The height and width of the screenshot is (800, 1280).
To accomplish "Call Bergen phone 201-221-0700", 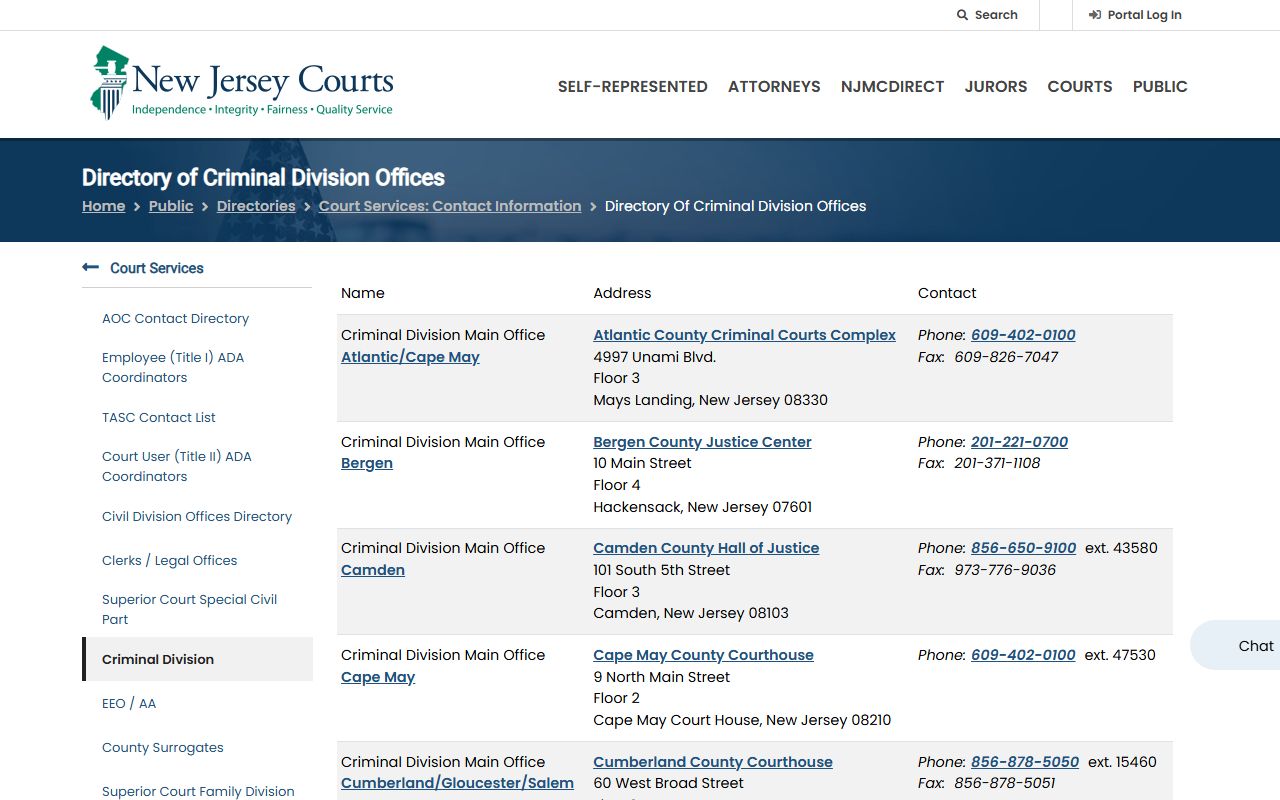I will pos(1019,442).
